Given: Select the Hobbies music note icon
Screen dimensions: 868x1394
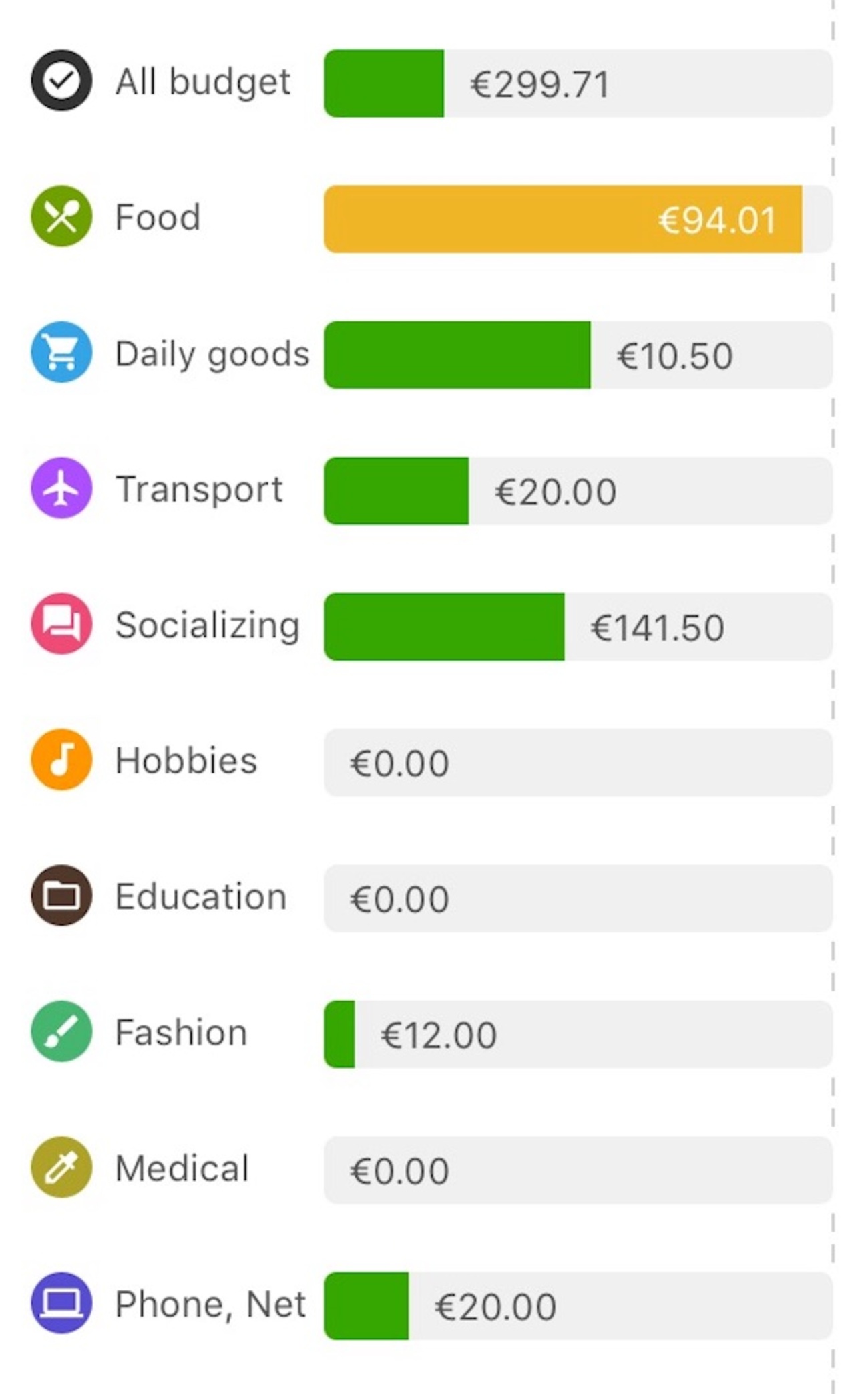Looking at the screenshot, I should 61,759.
